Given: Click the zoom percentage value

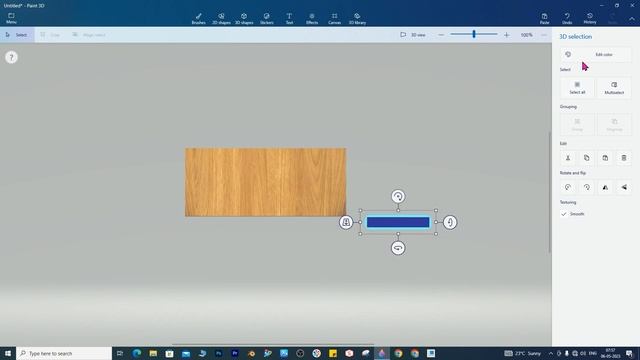Looking at the screenshot, I should 527,35.
